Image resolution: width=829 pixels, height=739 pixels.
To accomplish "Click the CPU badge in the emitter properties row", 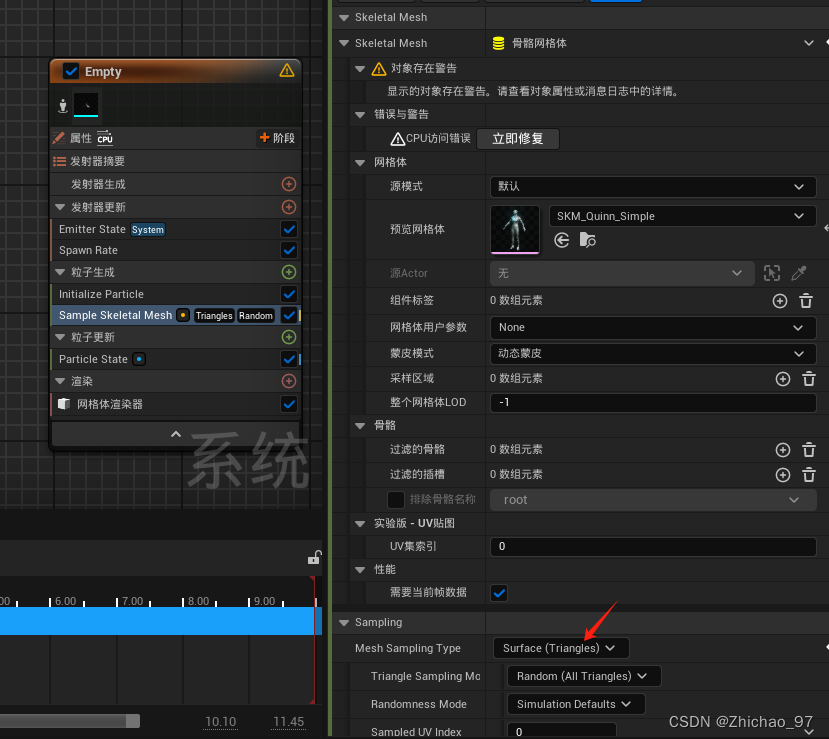I will [x=105, y=139].
